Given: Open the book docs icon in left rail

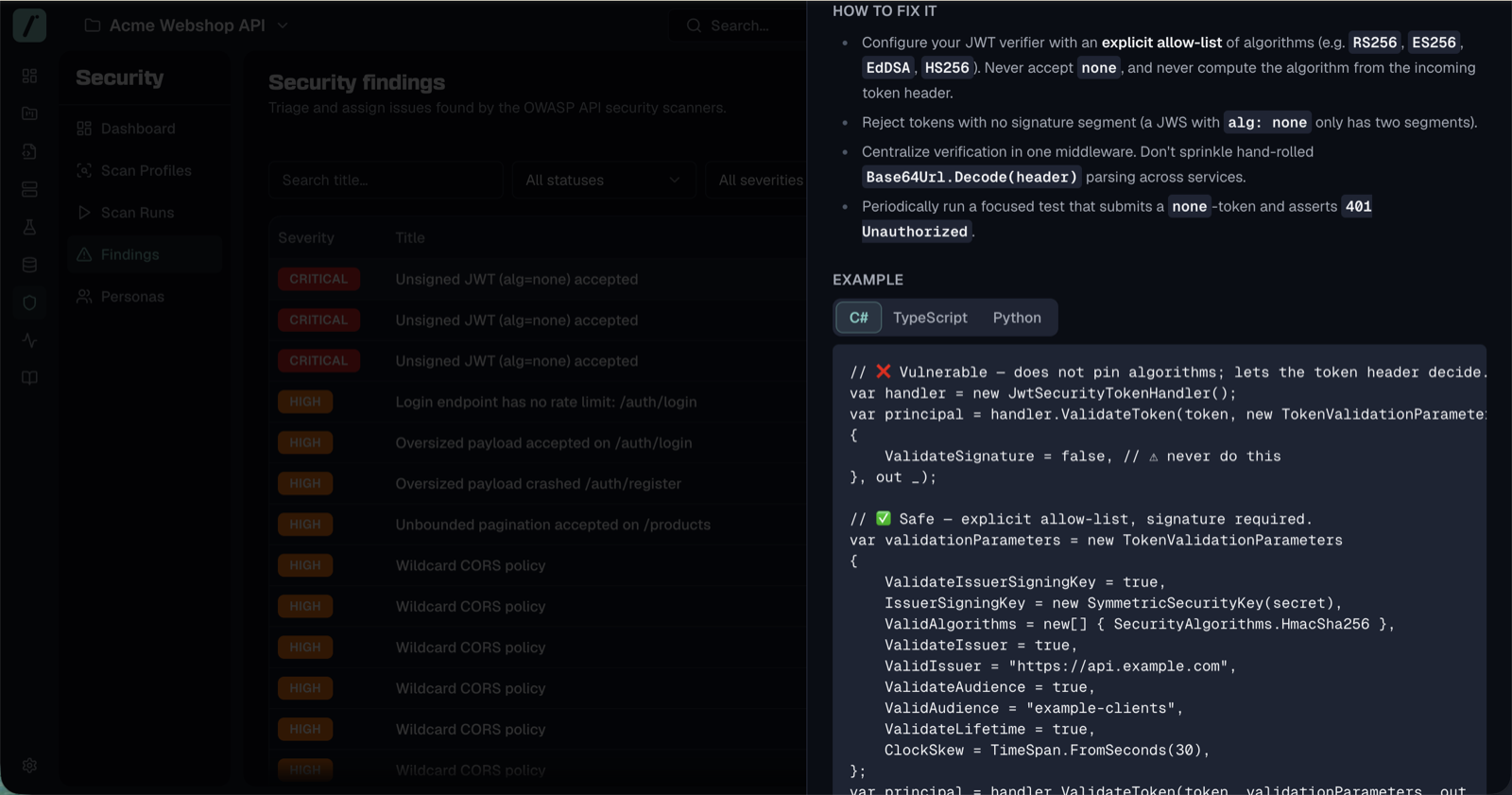Looking at the screenshot, I should point(29,378).
